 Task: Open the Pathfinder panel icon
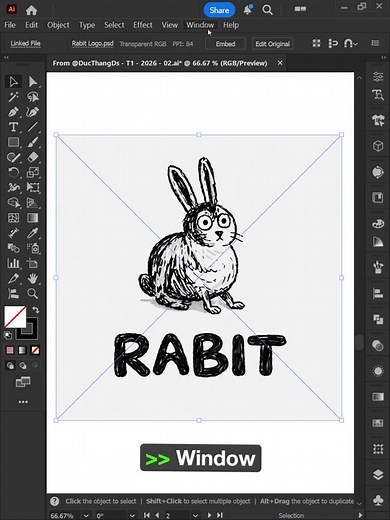[378, 319]
